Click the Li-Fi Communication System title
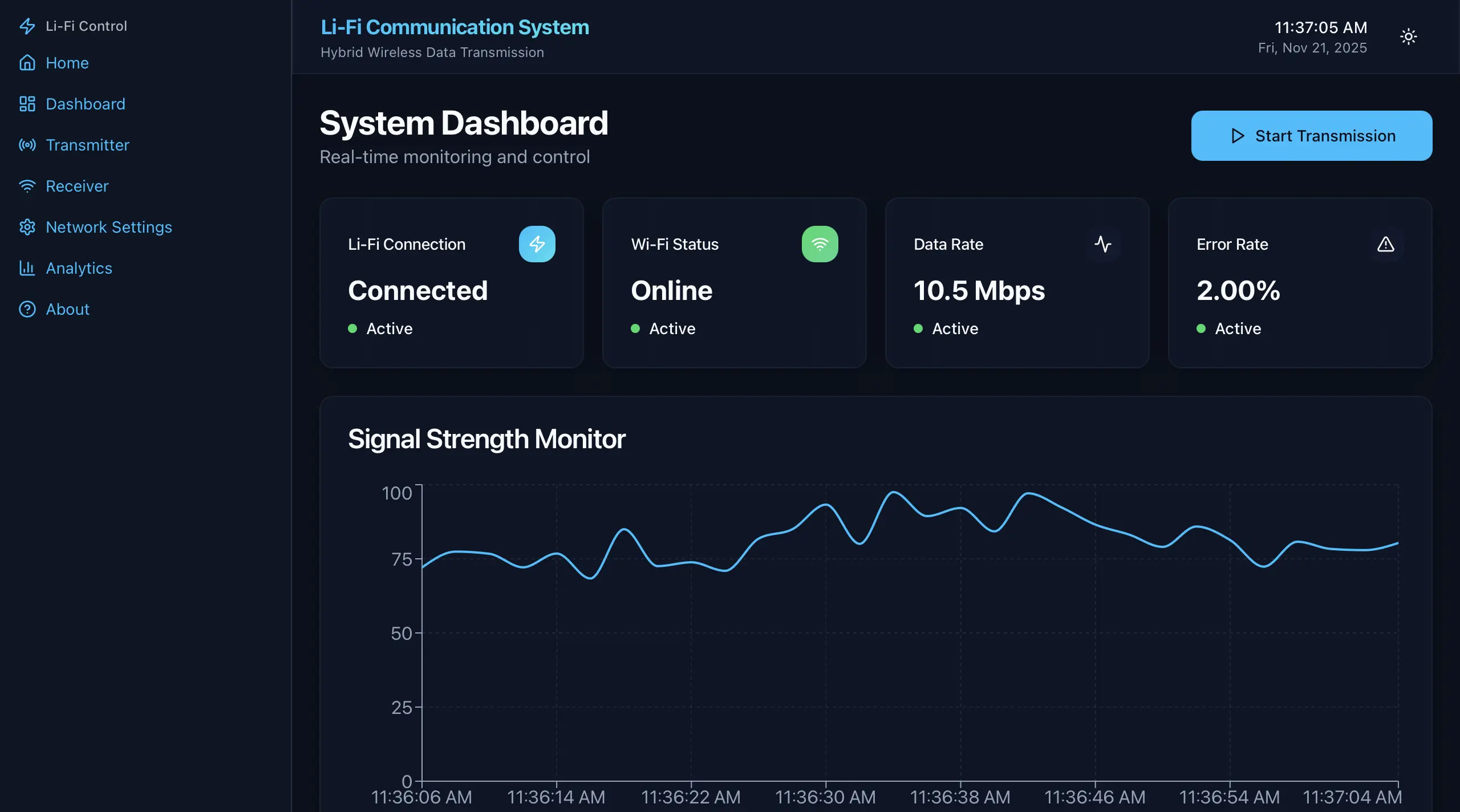This screenshot has width=1460, height=812. pos(455,27)
